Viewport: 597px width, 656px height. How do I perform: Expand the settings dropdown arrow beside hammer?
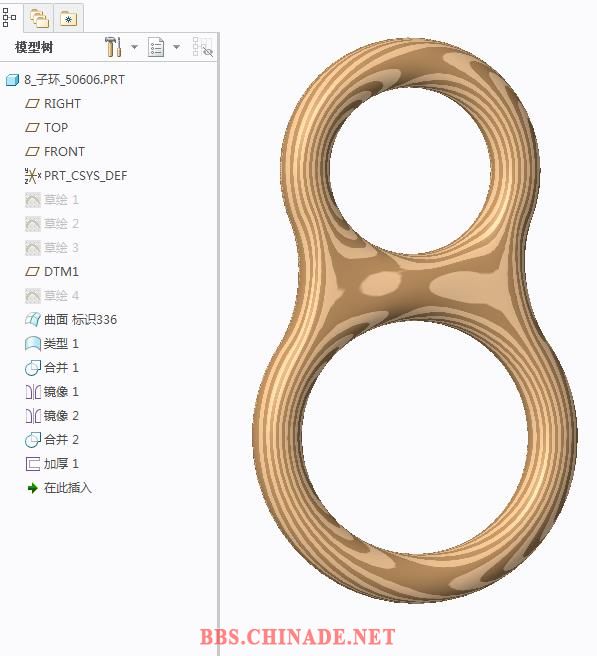[x=134, y=47]
